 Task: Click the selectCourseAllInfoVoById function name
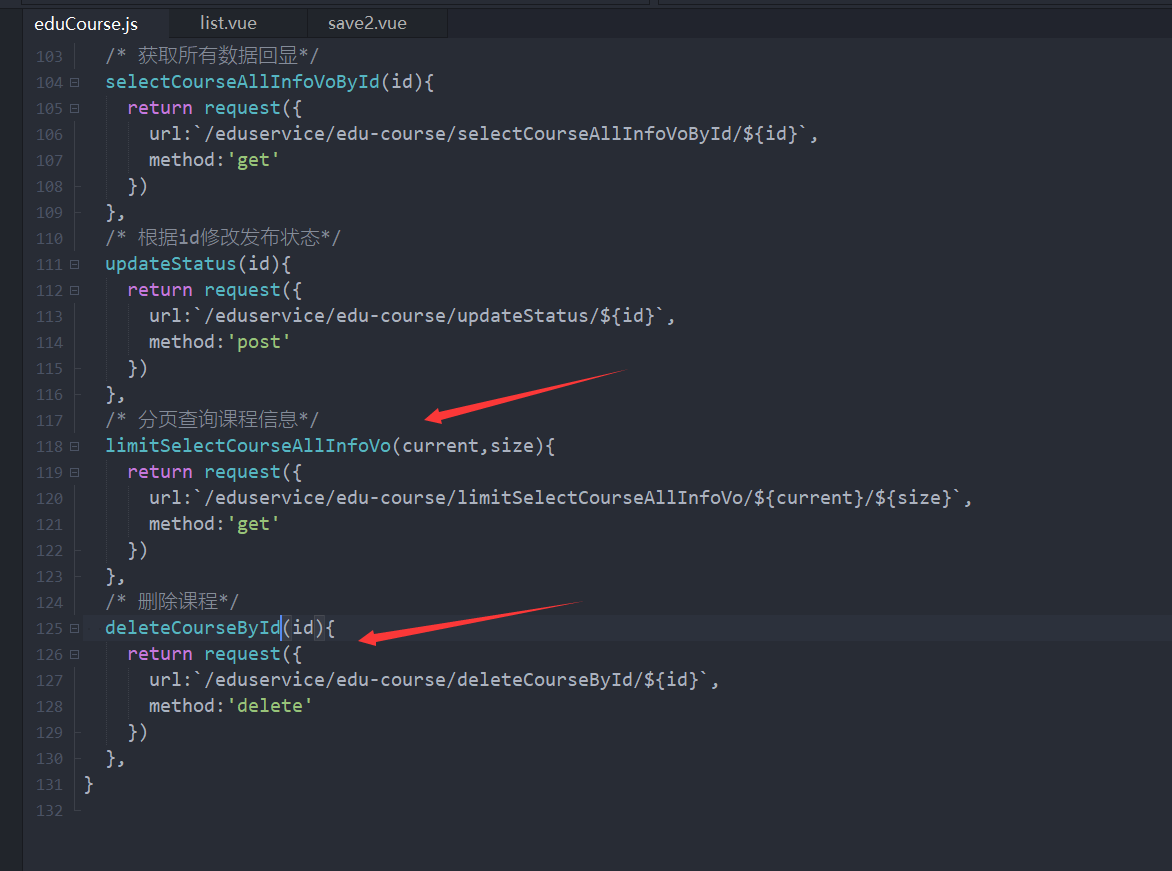(x=242, y=81)
